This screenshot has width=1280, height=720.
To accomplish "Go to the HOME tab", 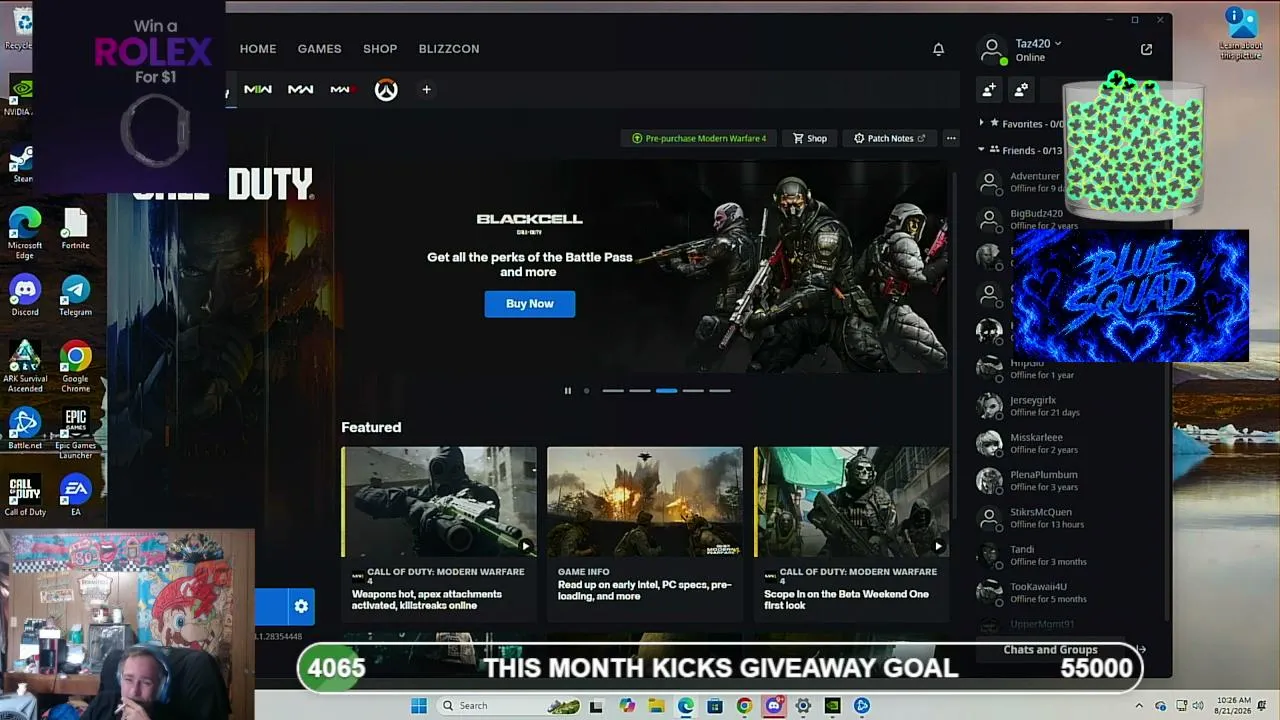I will [258, 49].
